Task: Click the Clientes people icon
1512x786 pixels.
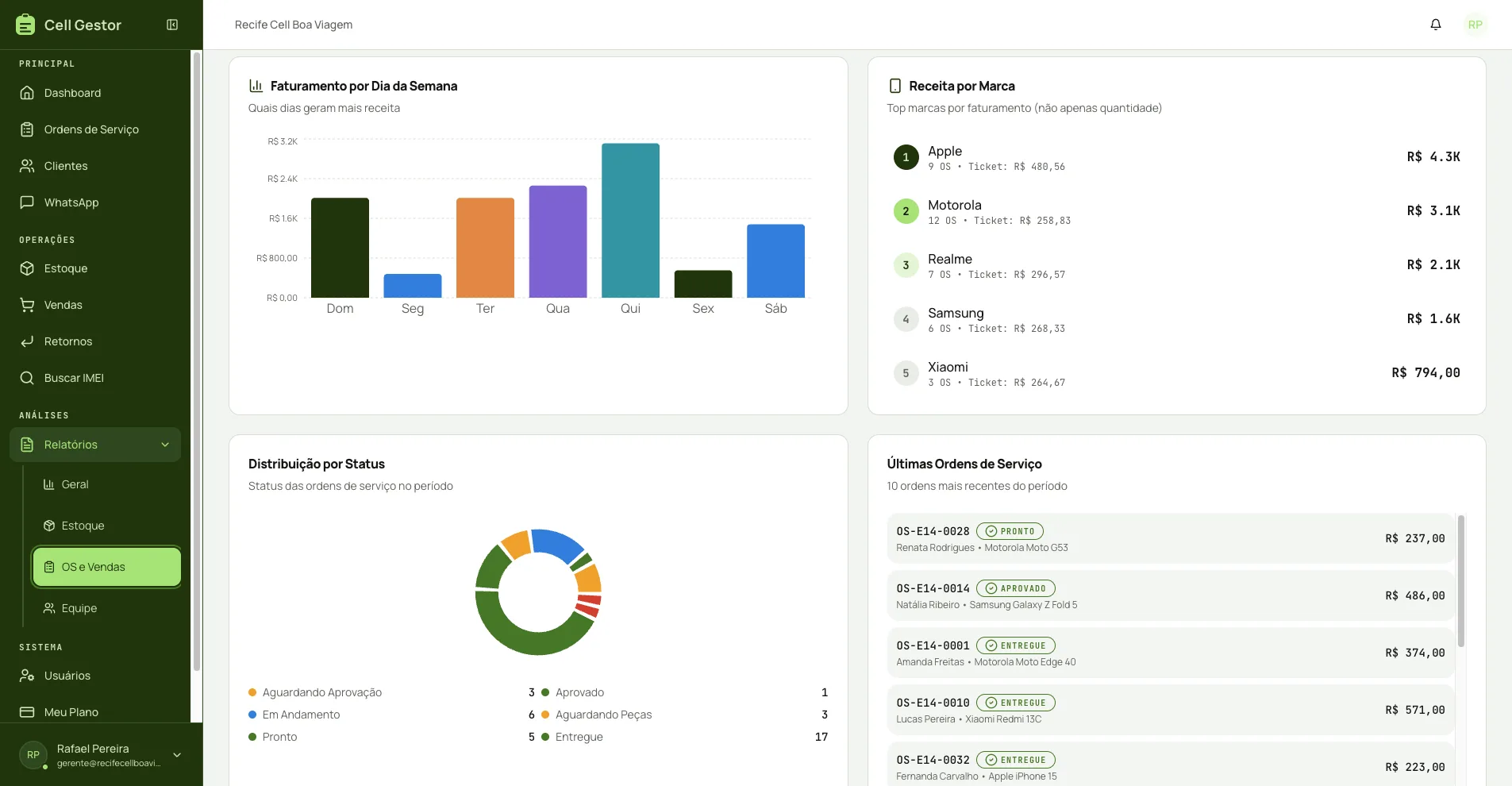Action: pyautogui.click(x=27, y=166)
